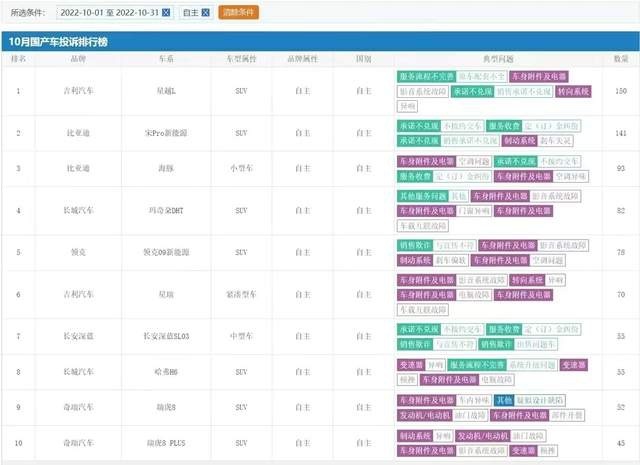
Task: Click the 其他服务问题 tag
Action: (x=422, y=196)
